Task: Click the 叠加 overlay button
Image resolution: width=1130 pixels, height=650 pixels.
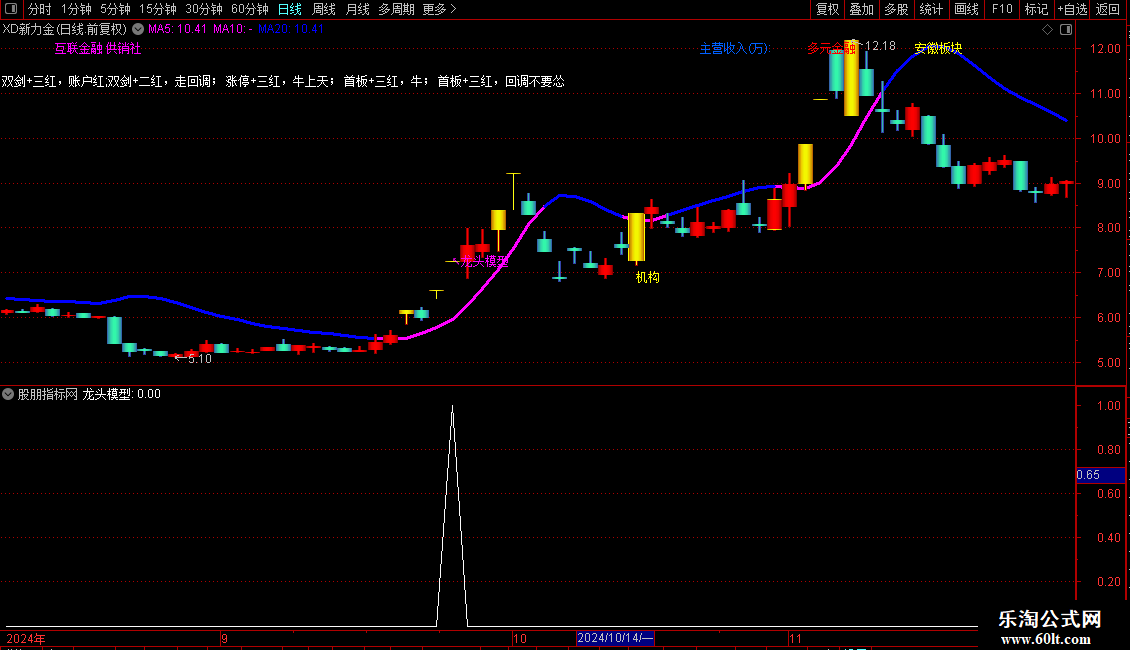Action: tap(861, 9)
